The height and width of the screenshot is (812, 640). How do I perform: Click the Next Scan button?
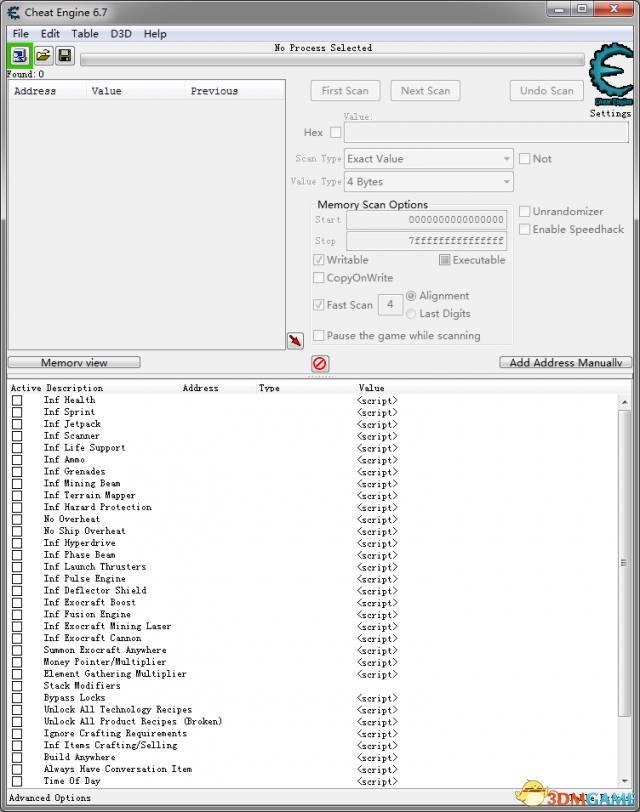(426, 91)
